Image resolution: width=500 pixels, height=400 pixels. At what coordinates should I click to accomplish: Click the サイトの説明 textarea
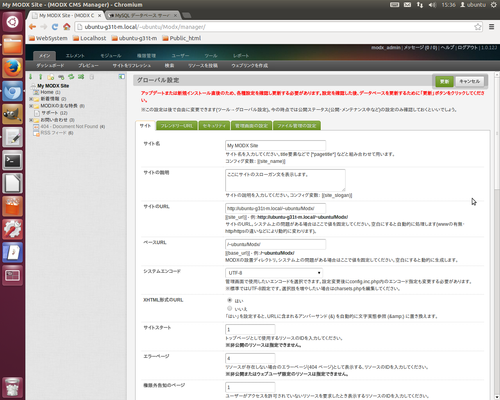click(285, 180)
